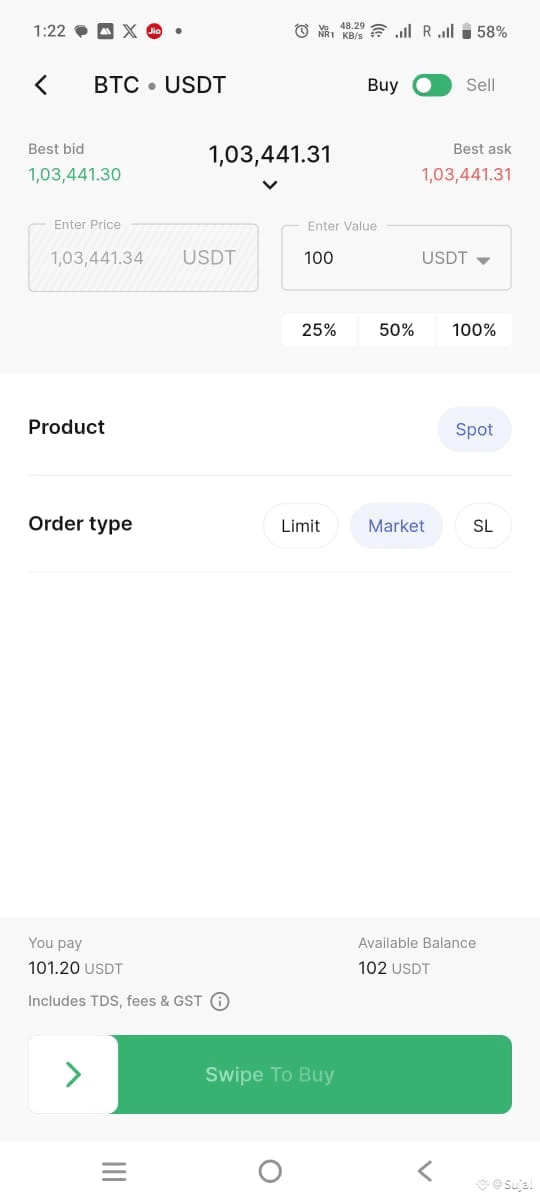
Task: Open the USDT currency dropdown in Enter Value
Action: point(456,258)
